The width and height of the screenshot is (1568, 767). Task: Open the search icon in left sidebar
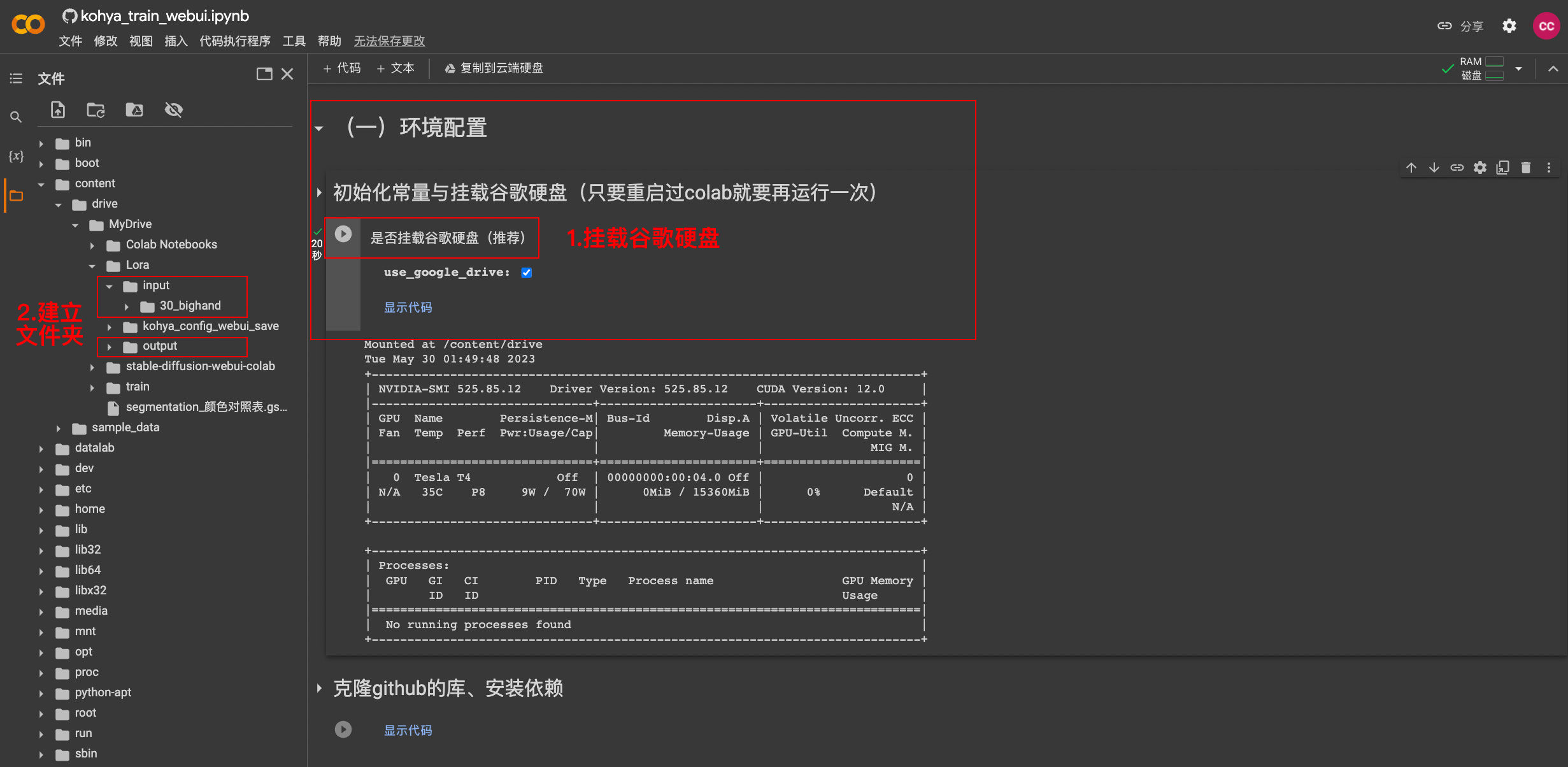pos(16,117)
